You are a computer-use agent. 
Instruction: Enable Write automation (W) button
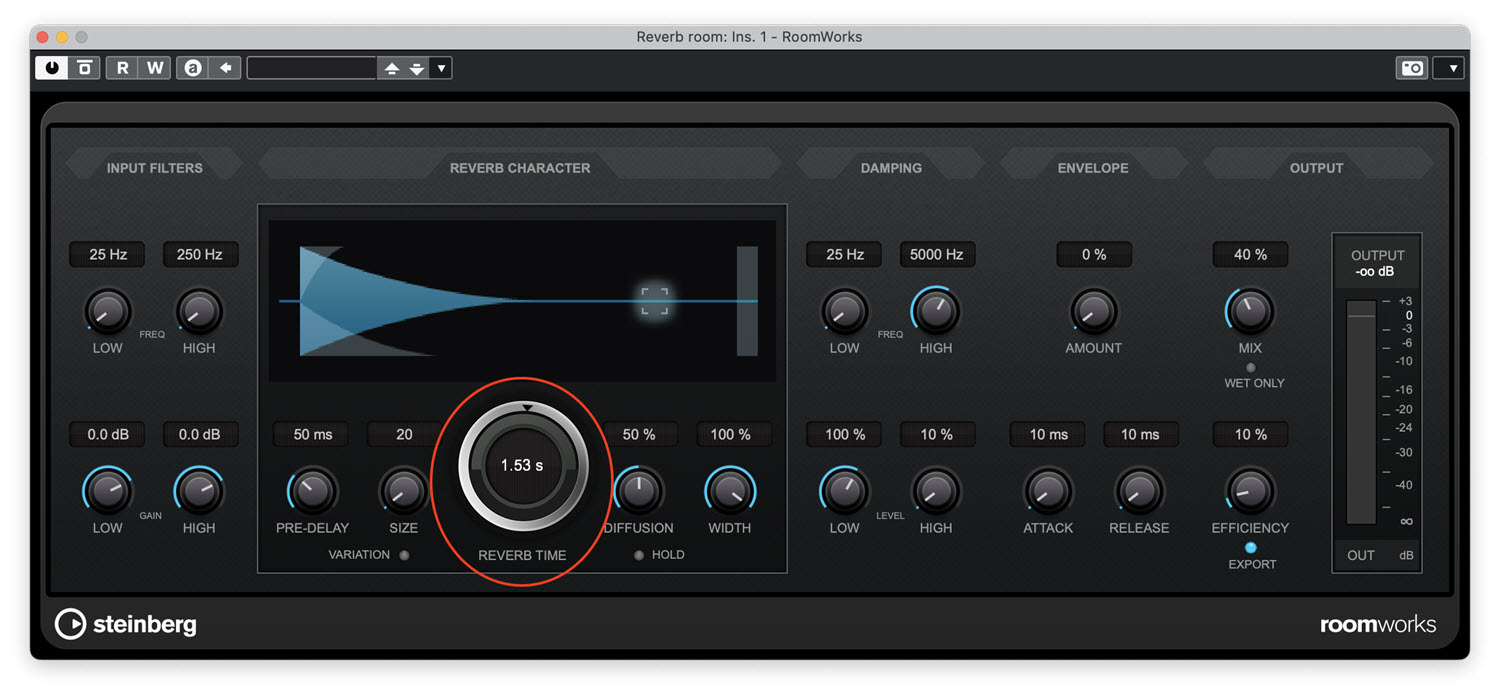155,68
